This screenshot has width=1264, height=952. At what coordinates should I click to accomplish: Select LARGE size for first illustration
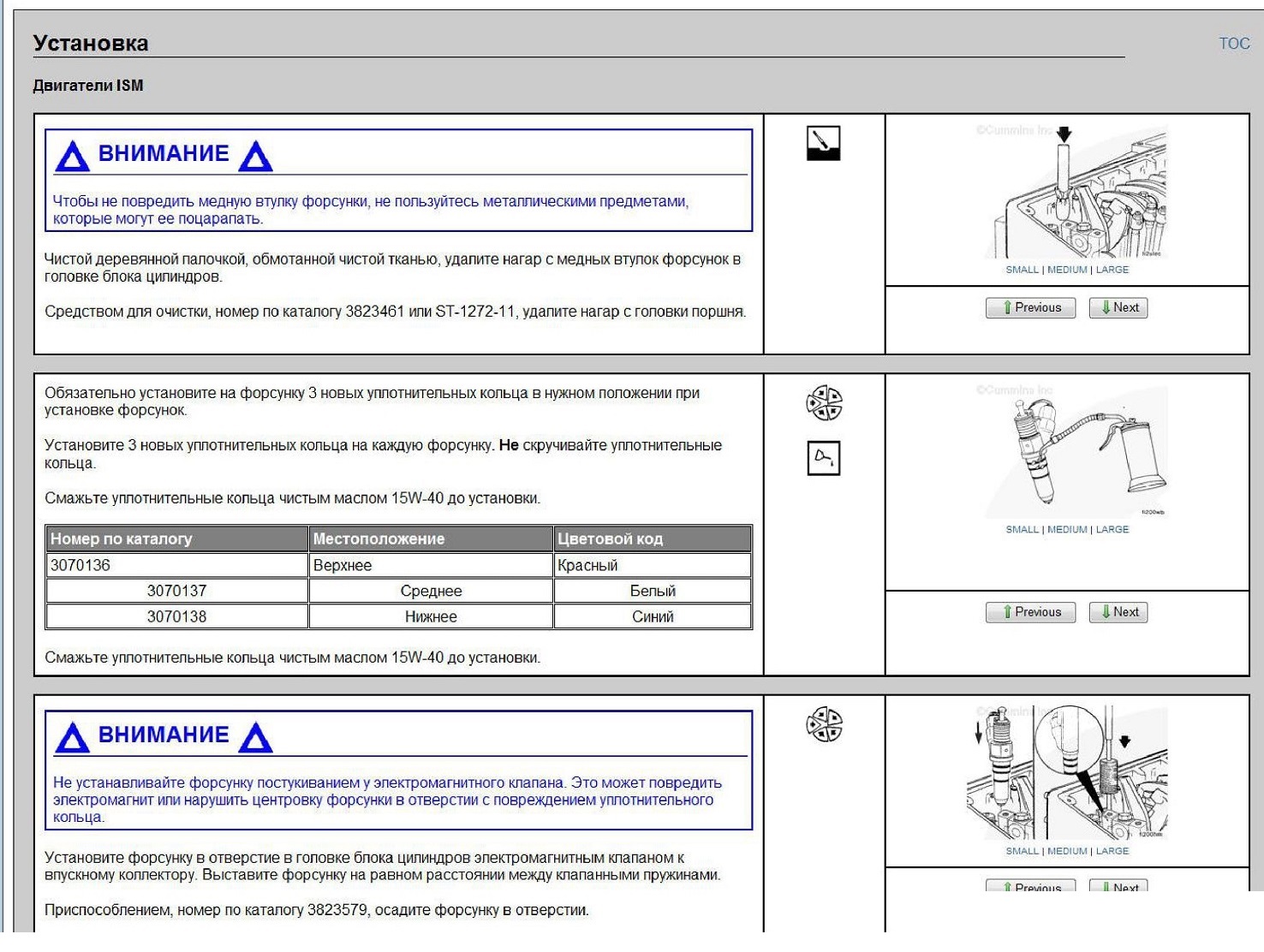pos(1112,270)
